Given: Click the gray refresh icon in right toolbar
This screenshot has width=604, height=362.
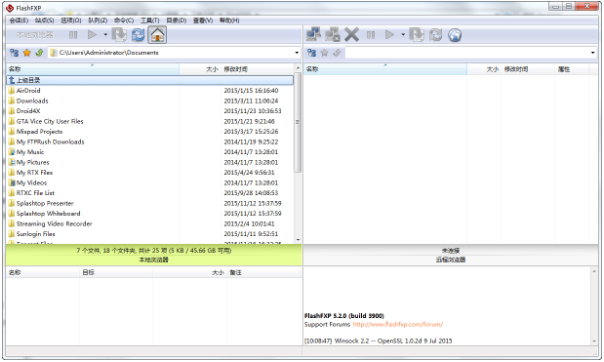Looking at the screenshot, I should coord(436,35).
